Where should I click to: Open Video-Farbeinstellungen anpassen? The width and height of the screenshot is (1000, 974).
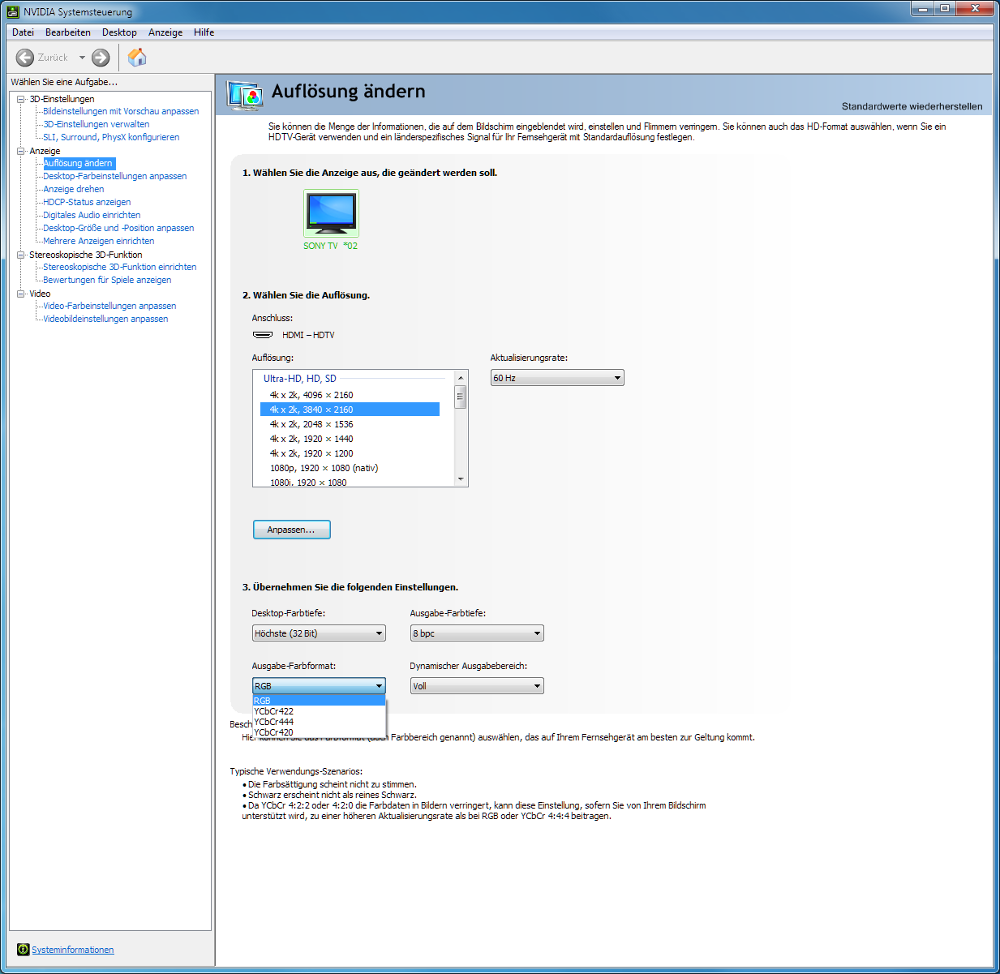(x=110, y=306)
